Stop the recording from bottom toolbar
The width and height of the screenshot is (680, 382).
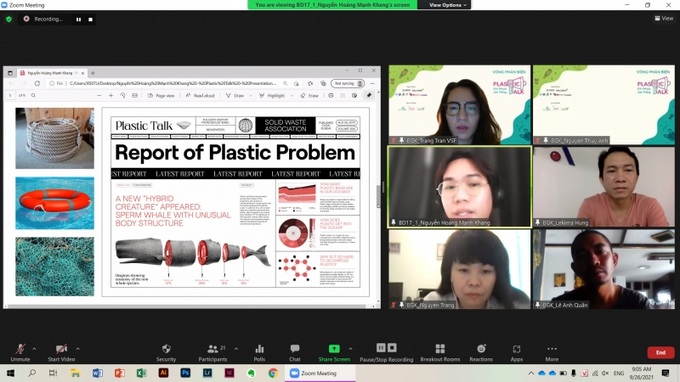coord(392,348)
